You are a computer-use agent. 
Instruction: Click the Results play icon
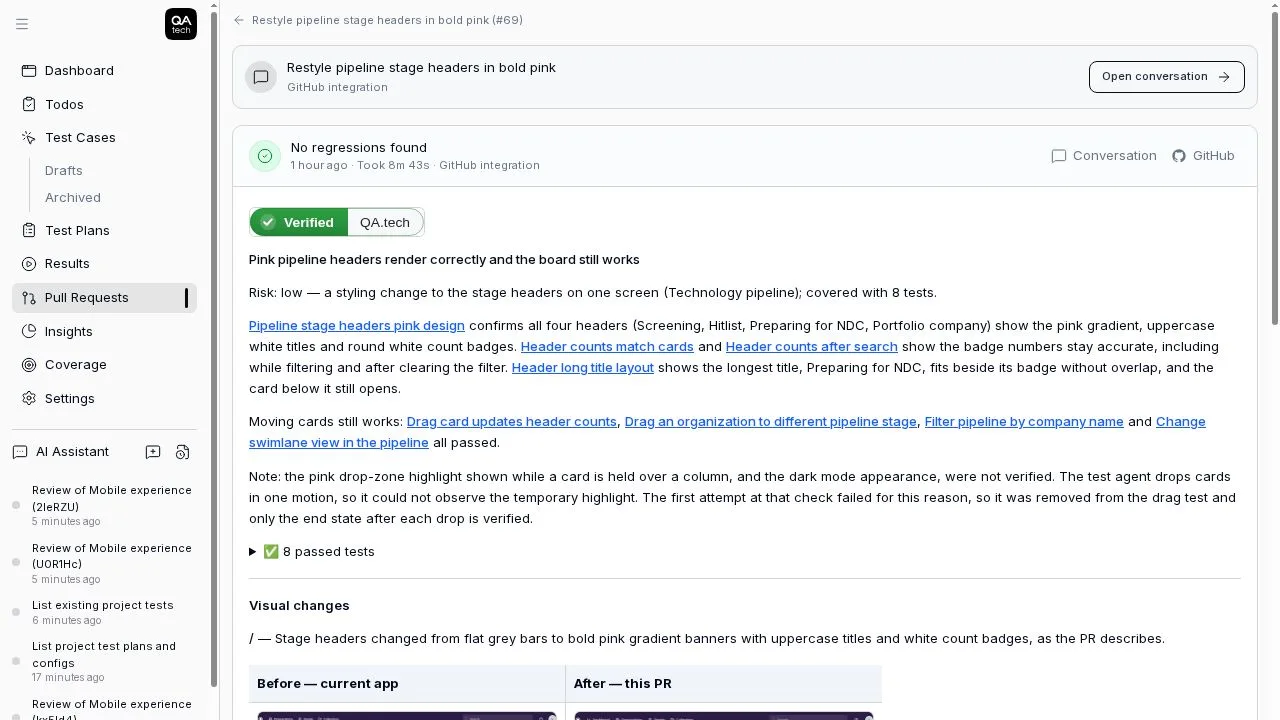29,263
